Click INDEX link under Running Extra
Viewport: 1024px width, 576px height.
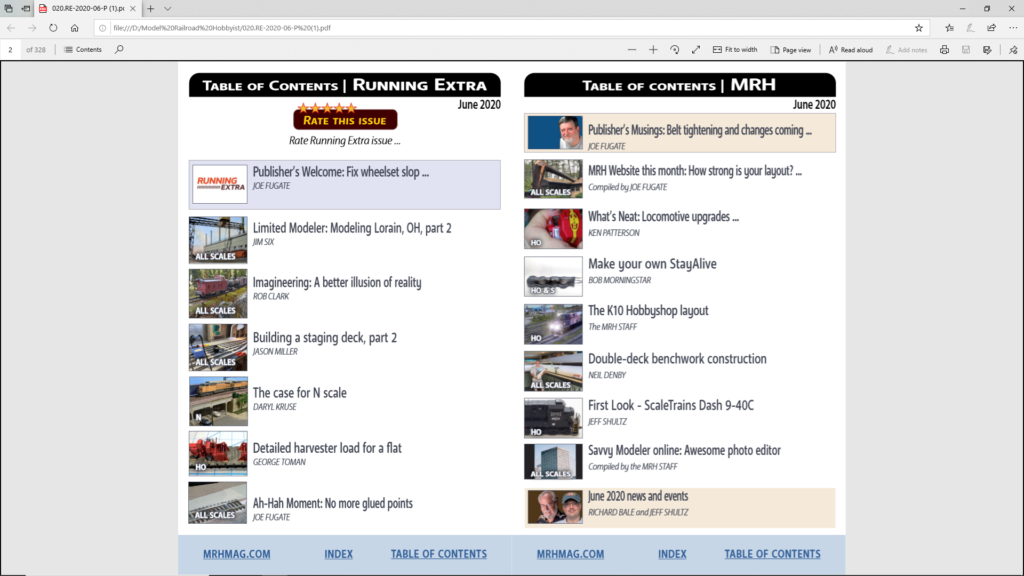point(338,554)
